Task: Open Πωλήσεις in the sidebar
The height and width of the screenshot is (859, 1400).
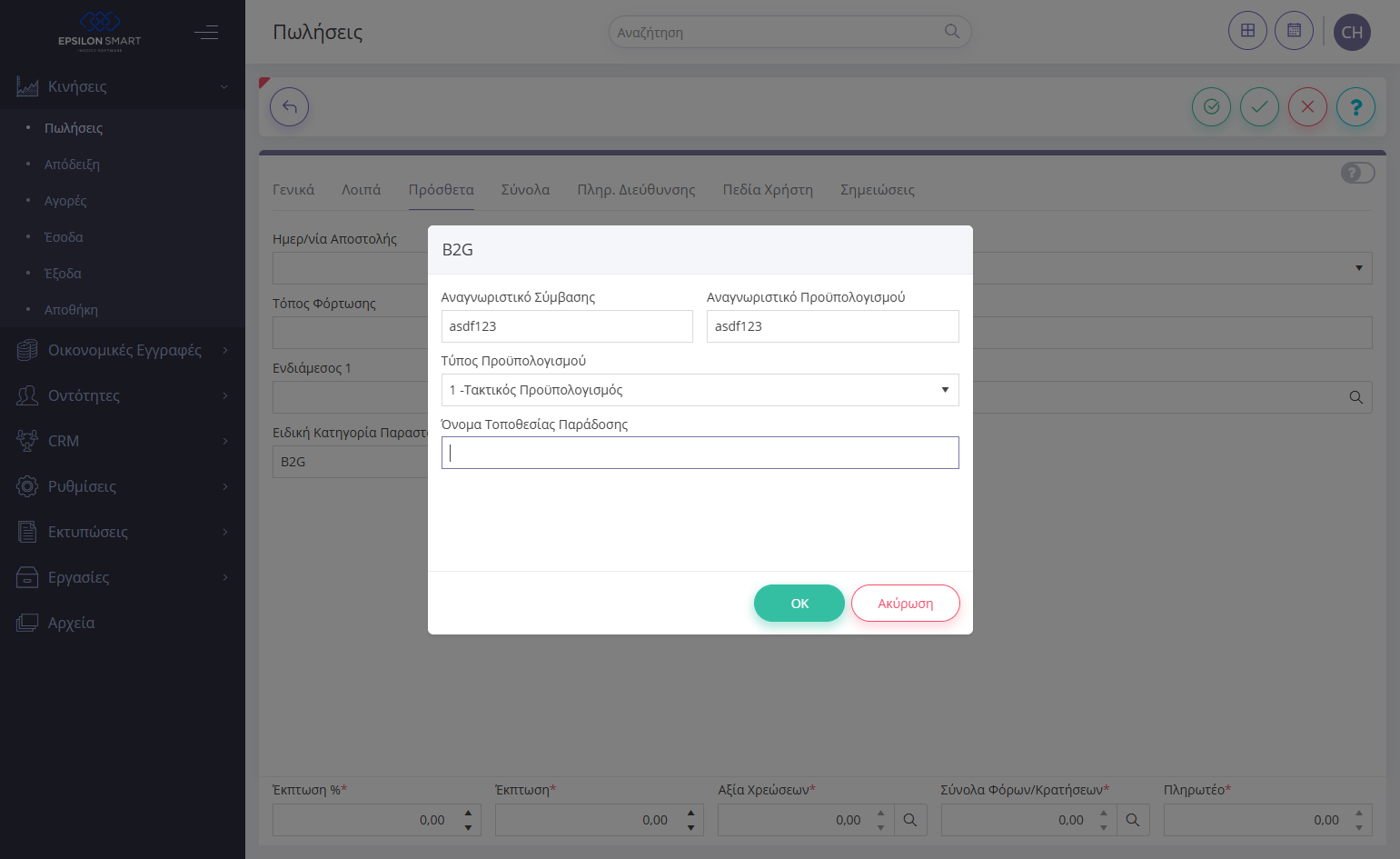Action: coord(74,128)
